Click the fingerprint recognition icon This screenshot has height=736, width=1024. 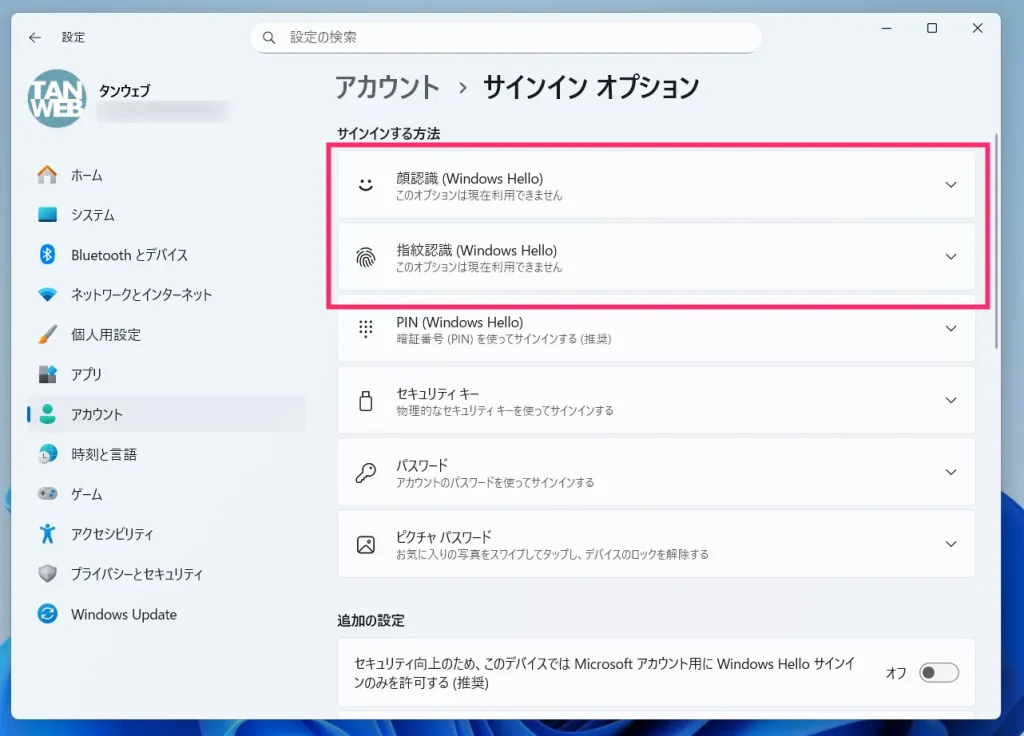(366, 257)
